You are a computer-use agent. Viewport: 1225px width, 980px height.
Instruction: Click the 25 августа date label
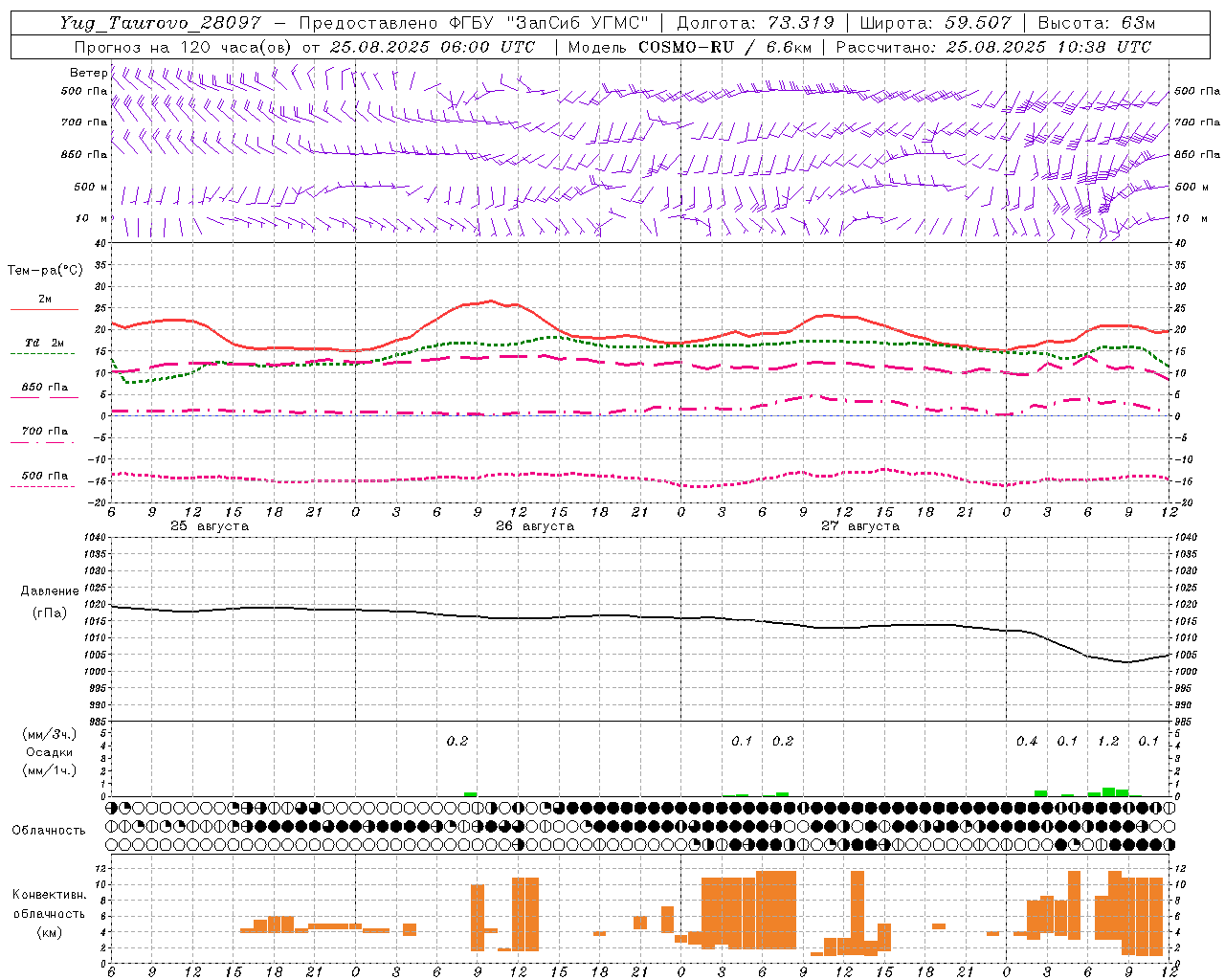210,526
